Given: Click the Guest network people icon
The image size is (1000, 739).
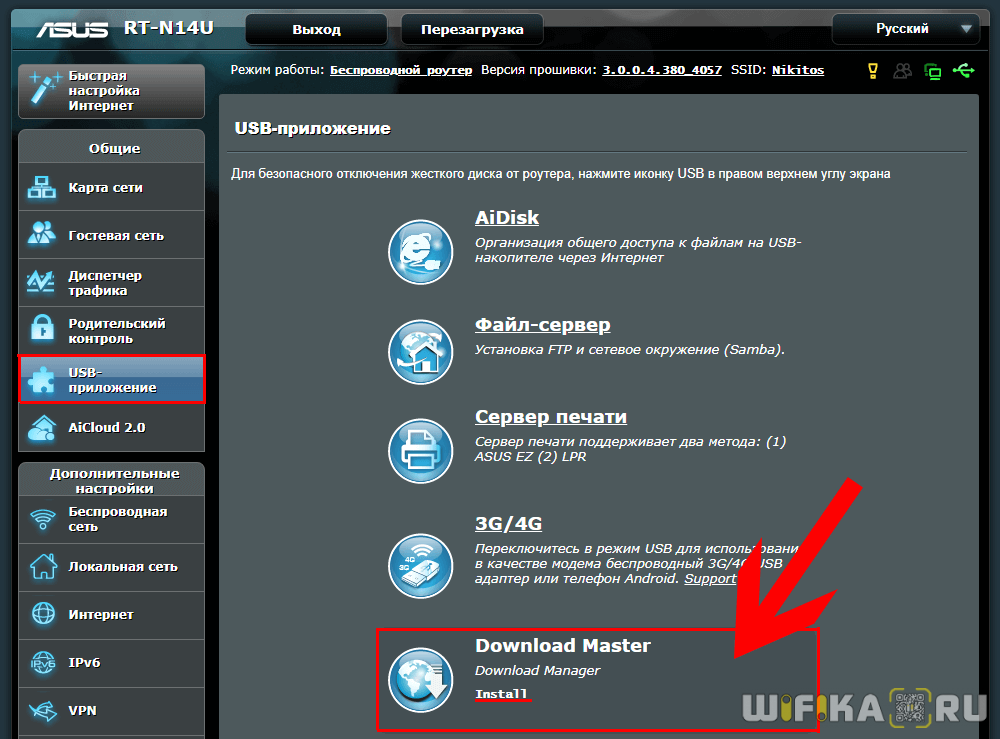Looking at the screenshot, I should pos(42,233).
